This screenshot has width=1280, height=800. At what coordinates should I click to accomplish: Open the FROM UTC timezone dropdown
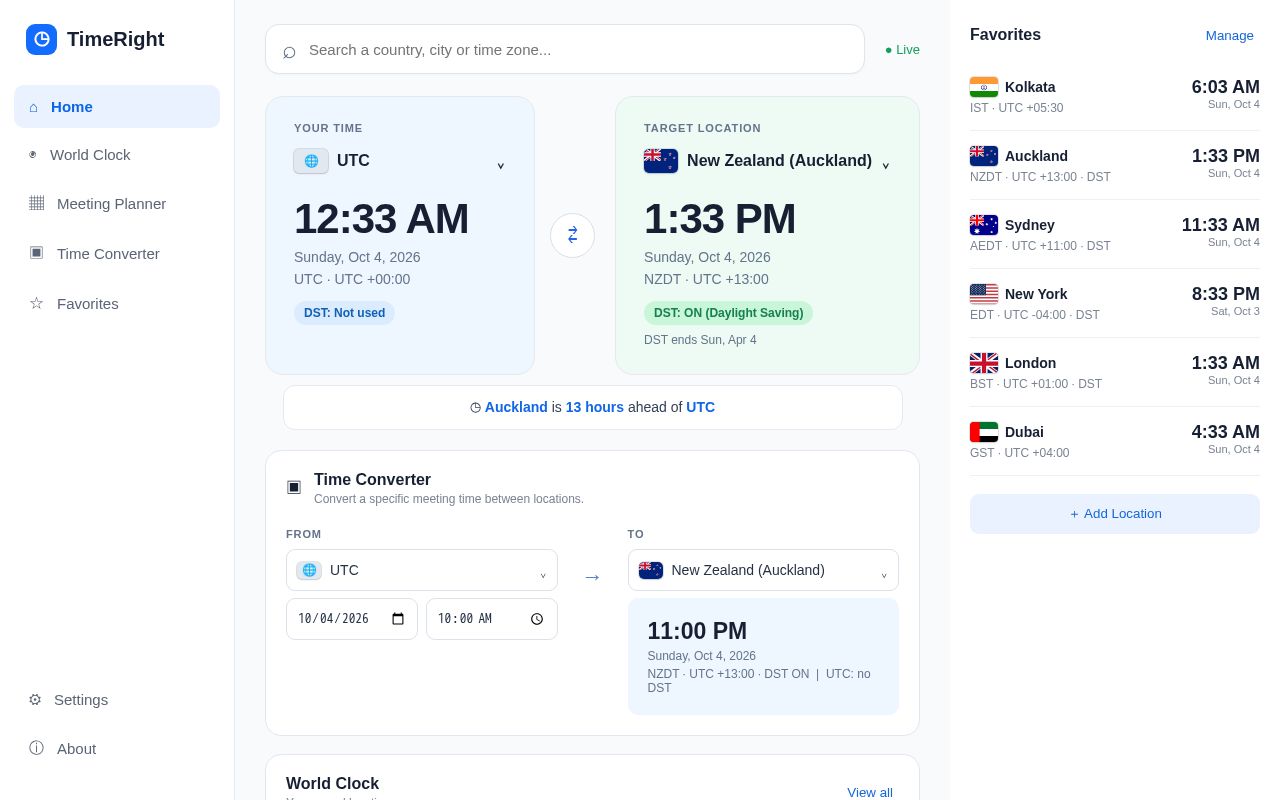tap(422, 570)
